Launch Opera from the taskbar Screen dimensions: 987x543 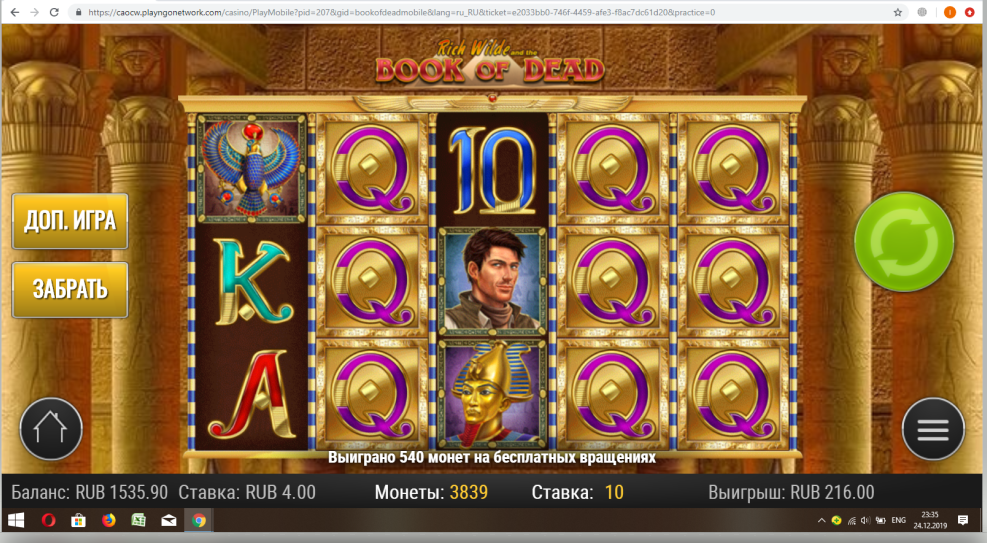click(x=48, y=520)
